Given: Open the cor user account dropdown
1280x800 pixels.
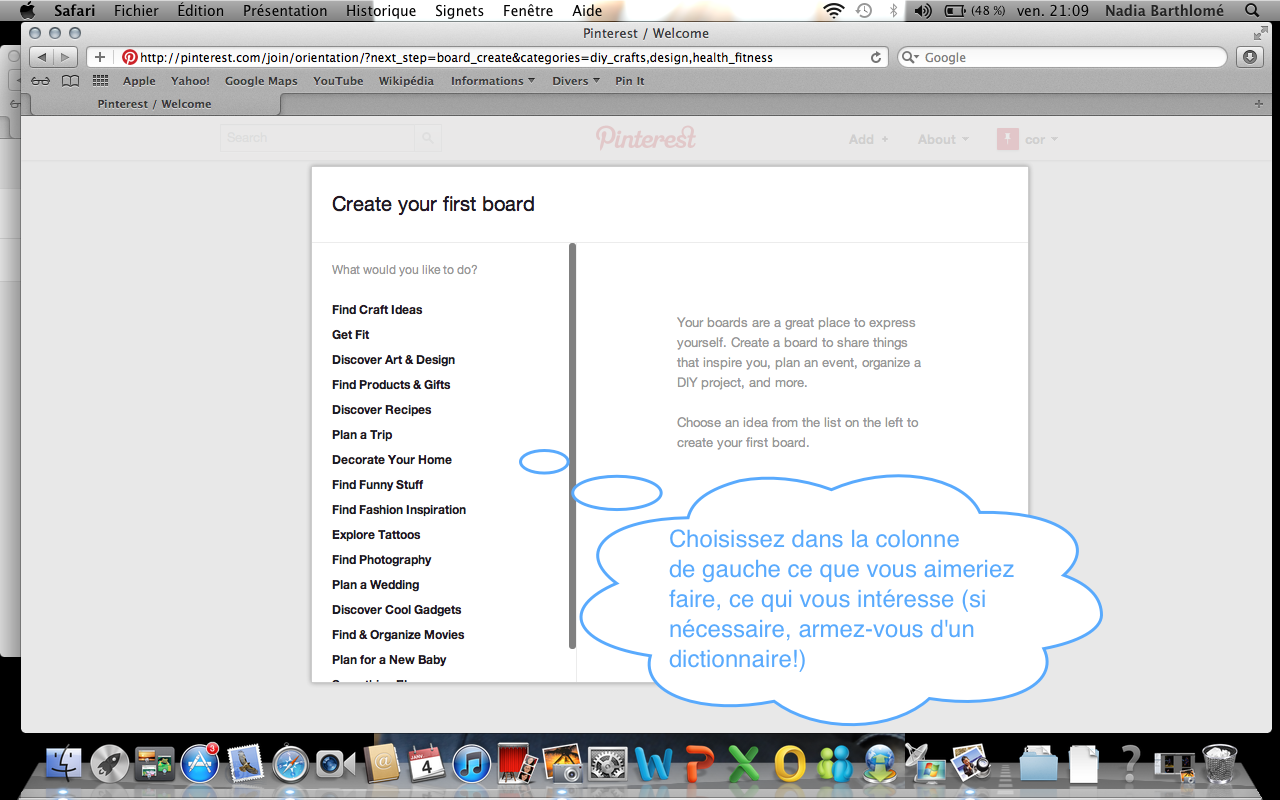Looking at the screenshot, I should tap(1028, 139).
